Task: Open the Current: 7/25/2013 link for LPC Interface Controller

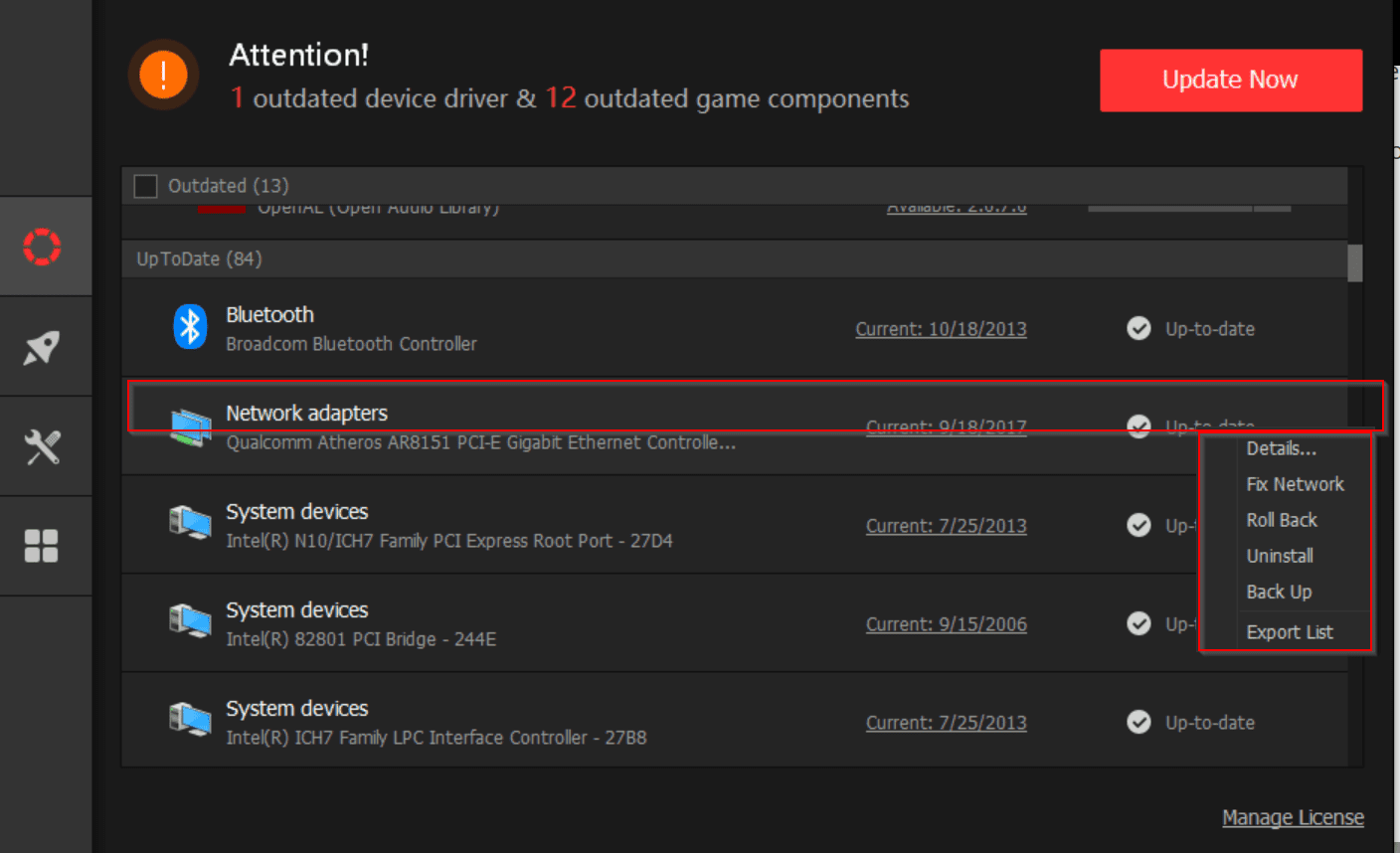Action: pyautogui.click(x=946, y=723)
